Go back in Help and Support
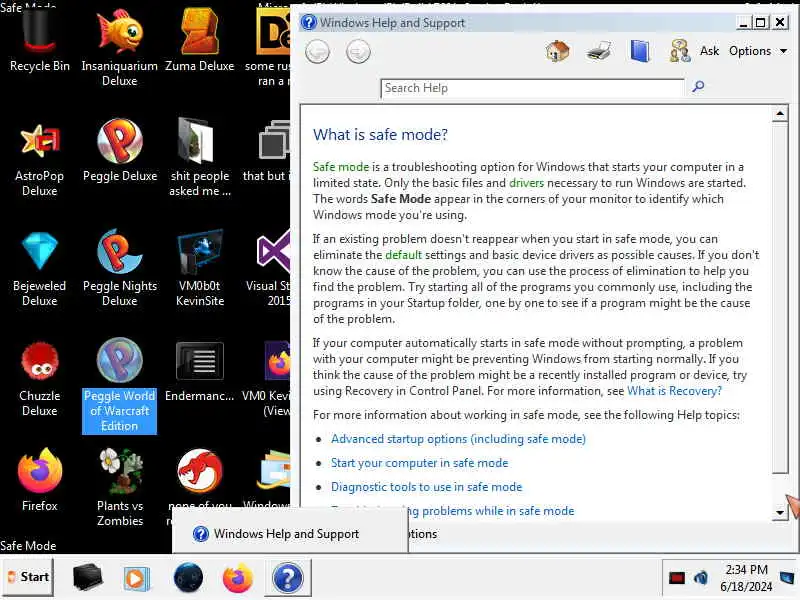 [317, 52]
